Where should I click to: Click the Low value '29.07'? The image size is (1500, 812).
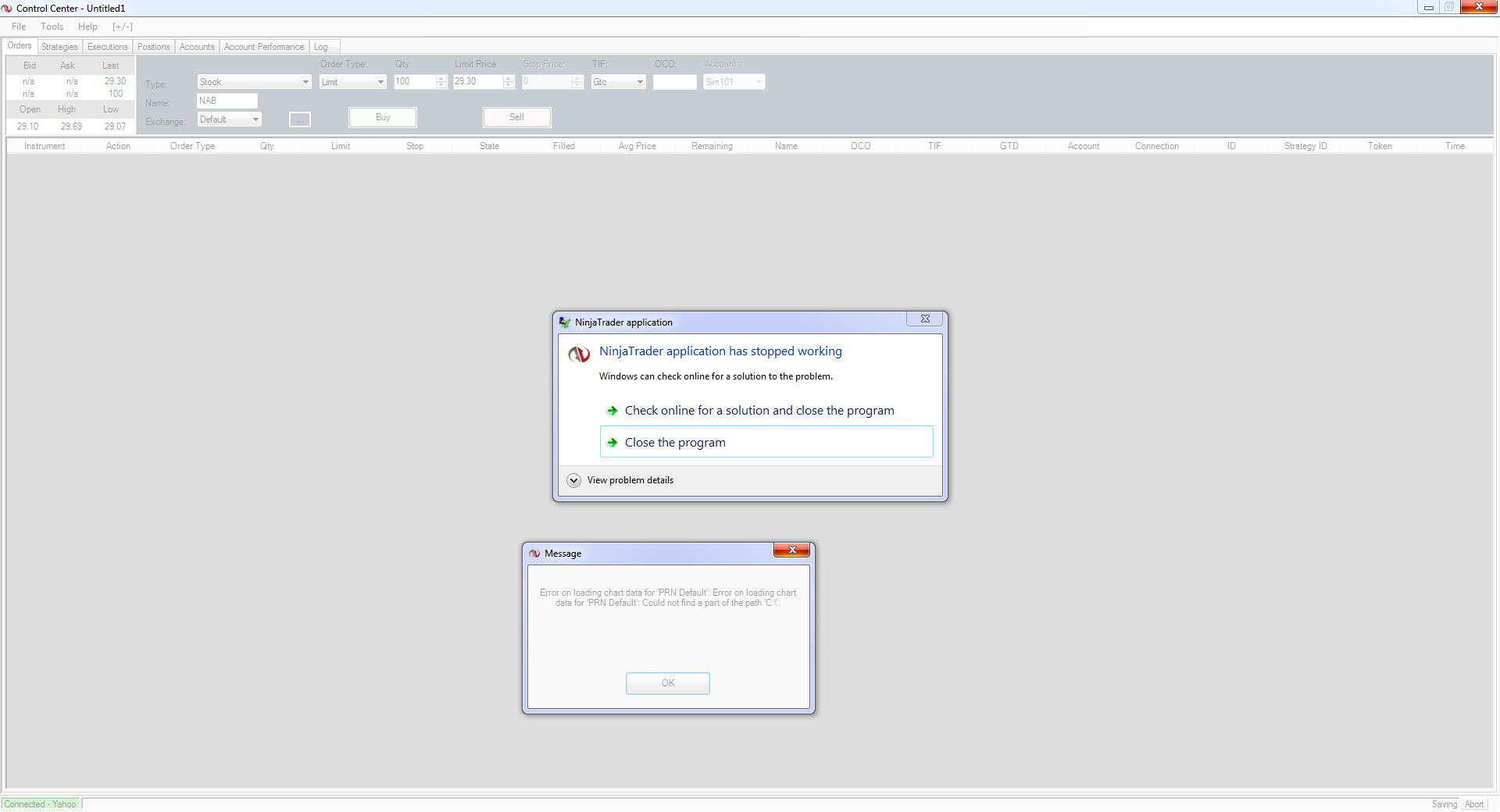(x=115, y=126)
